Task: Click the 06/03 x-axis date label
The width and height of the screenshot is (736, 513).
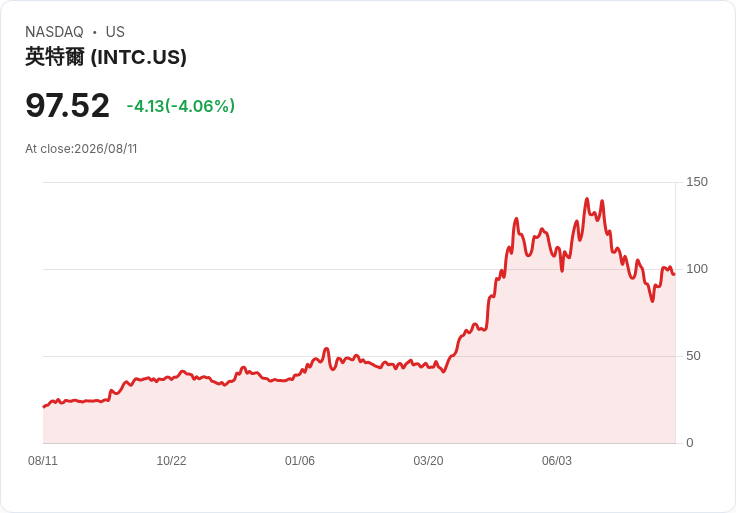Action: (557, 461)
